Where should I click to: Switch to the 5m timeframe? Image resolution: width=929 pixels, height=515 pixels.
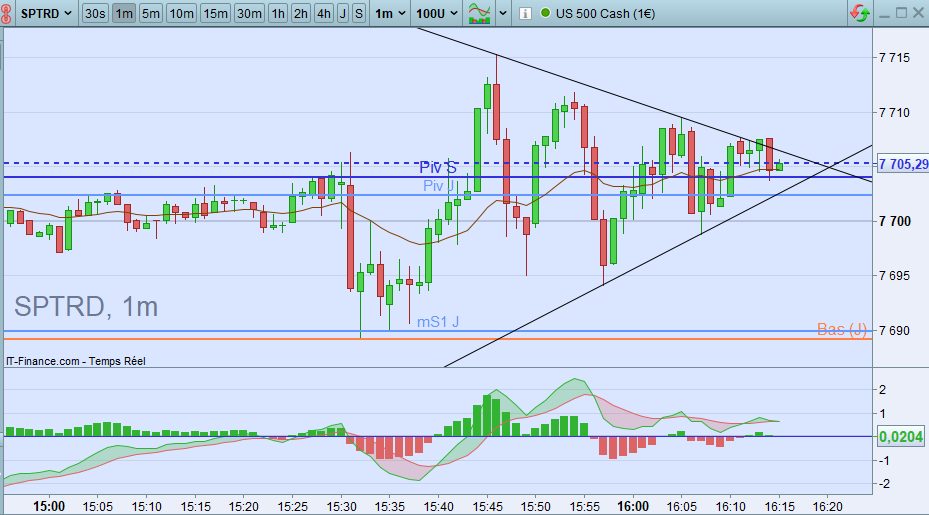click(150, 13)
